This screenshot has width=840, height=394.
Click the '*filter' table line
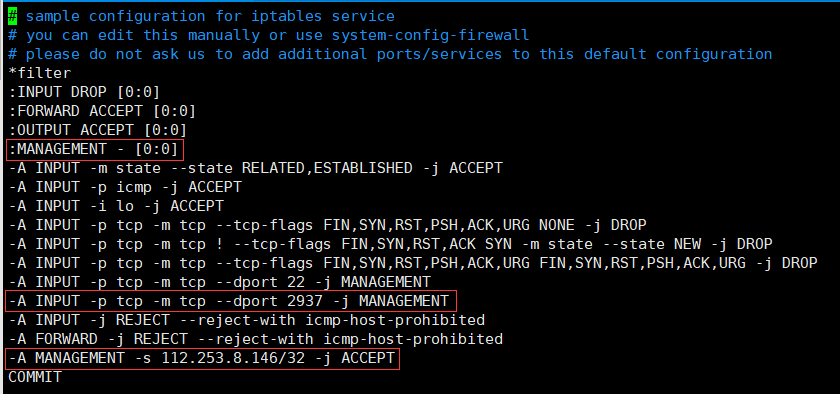tap(40, 73)
